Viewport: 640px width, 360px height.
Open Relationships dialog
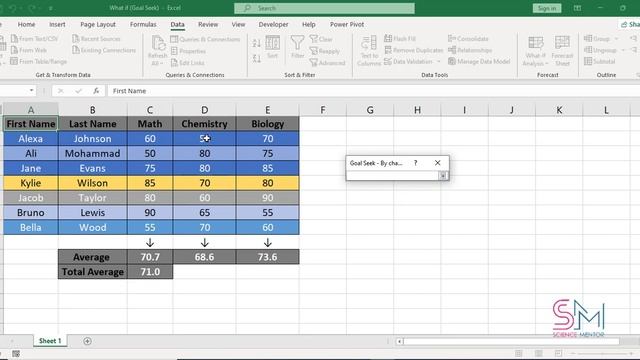tap(470, 50)
